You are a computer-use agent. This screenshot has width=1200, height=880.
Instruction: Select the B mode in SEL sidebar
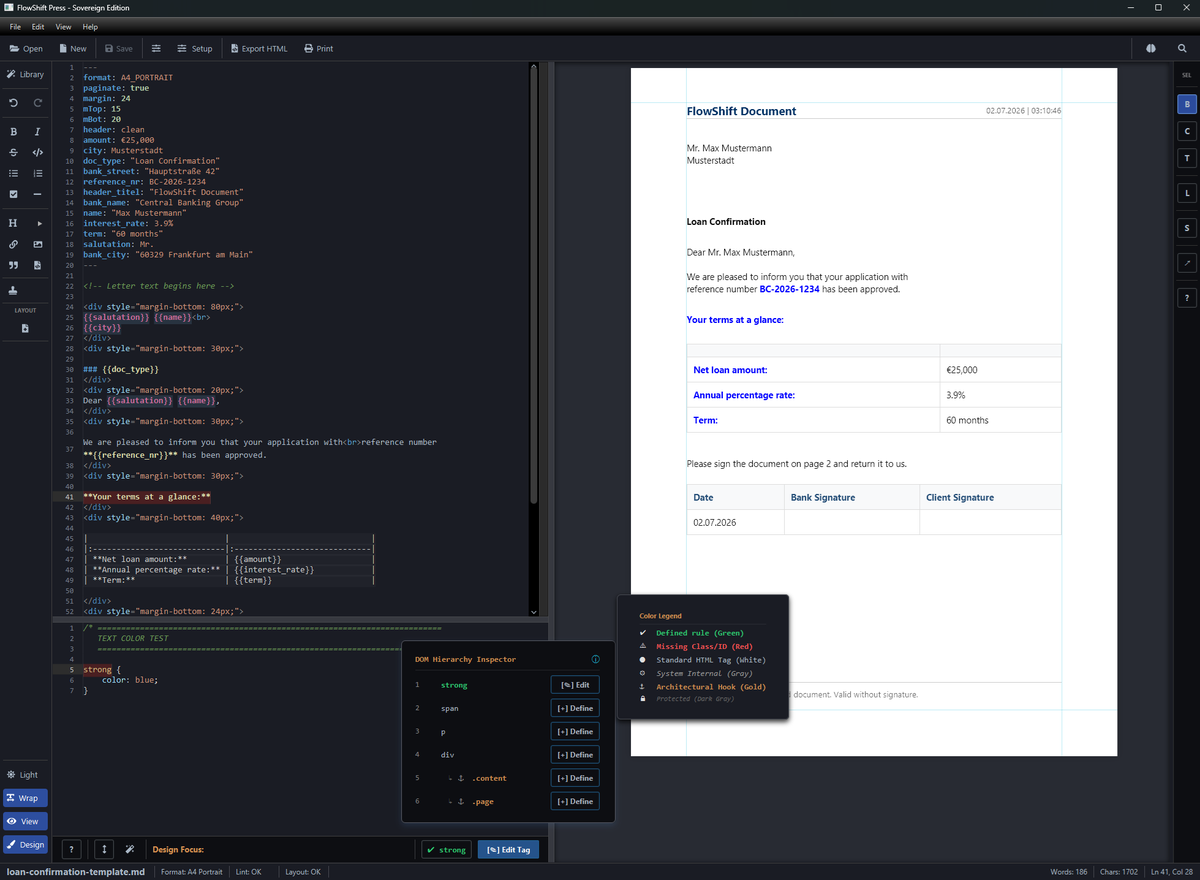pos(1187,103)
